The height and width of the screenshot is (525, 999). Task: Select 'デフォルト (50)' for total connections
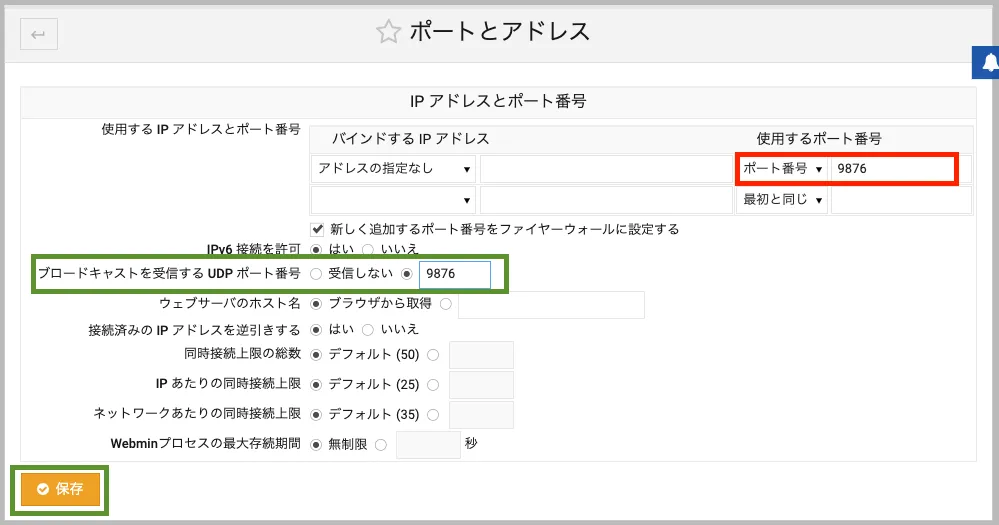(x=317, y=355)
